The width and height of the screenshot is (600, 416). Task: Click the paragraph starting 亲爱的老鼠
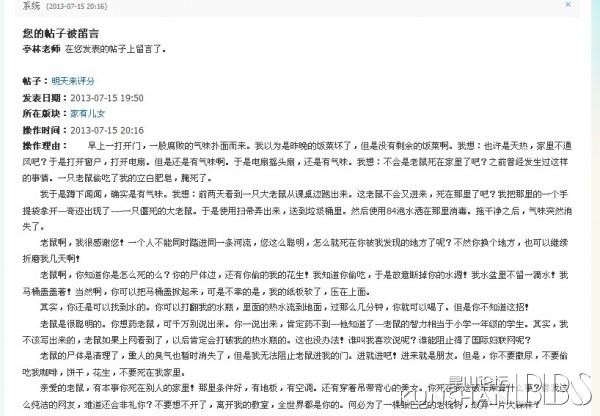[x=295, y=396]
